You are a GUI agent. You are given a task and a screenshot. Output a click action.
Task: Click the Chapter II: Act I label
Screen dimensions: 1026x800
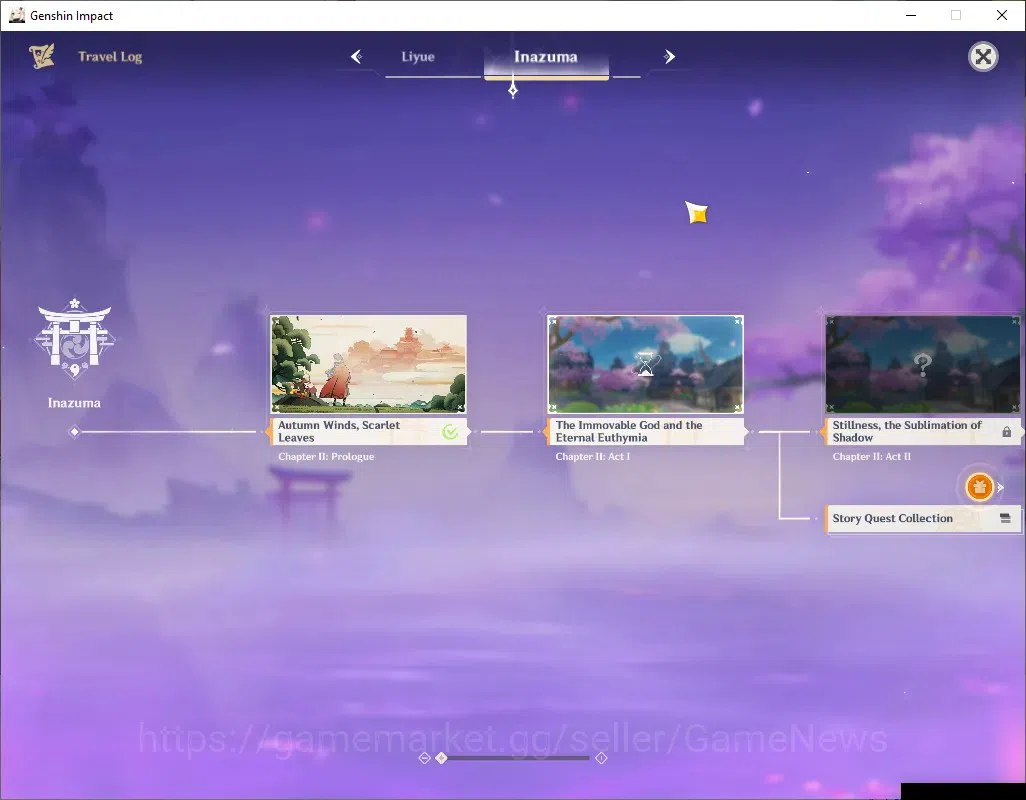593,457
